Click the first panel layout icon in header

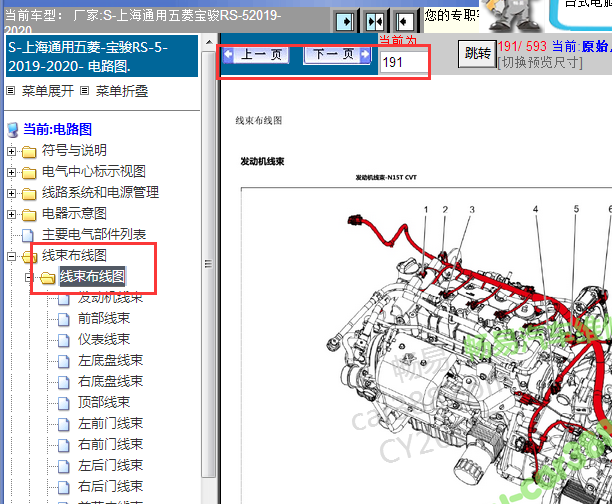pos(343,21)
